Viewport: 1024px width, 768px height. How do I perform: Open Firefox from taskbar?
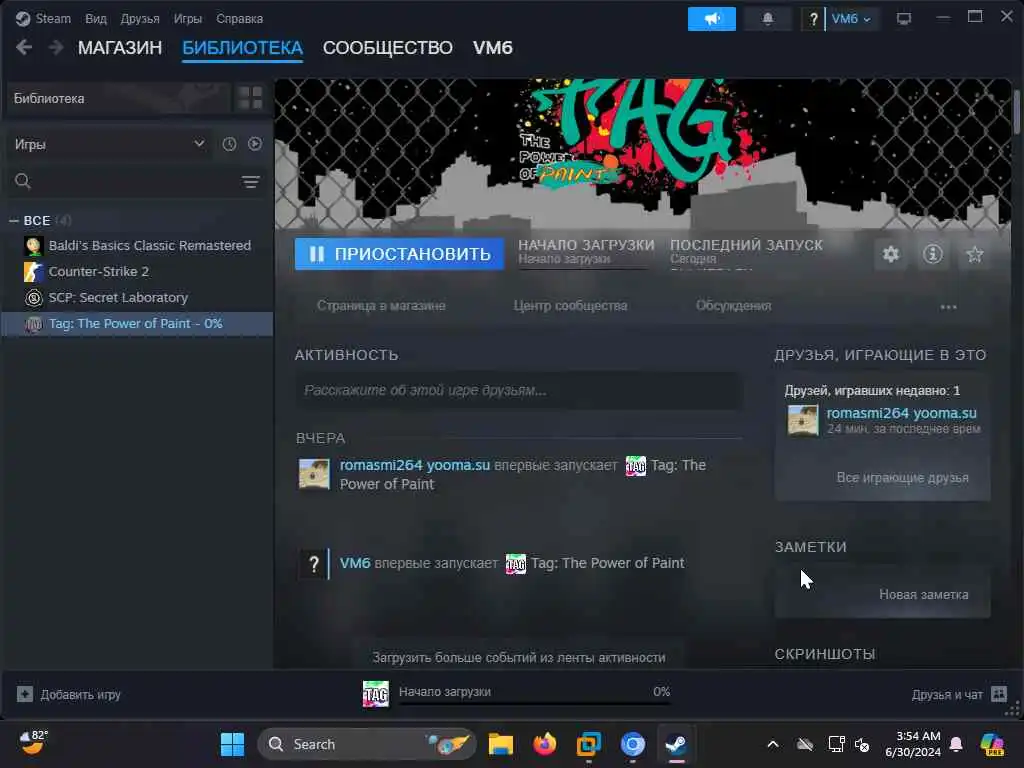[x=545, y=744]
